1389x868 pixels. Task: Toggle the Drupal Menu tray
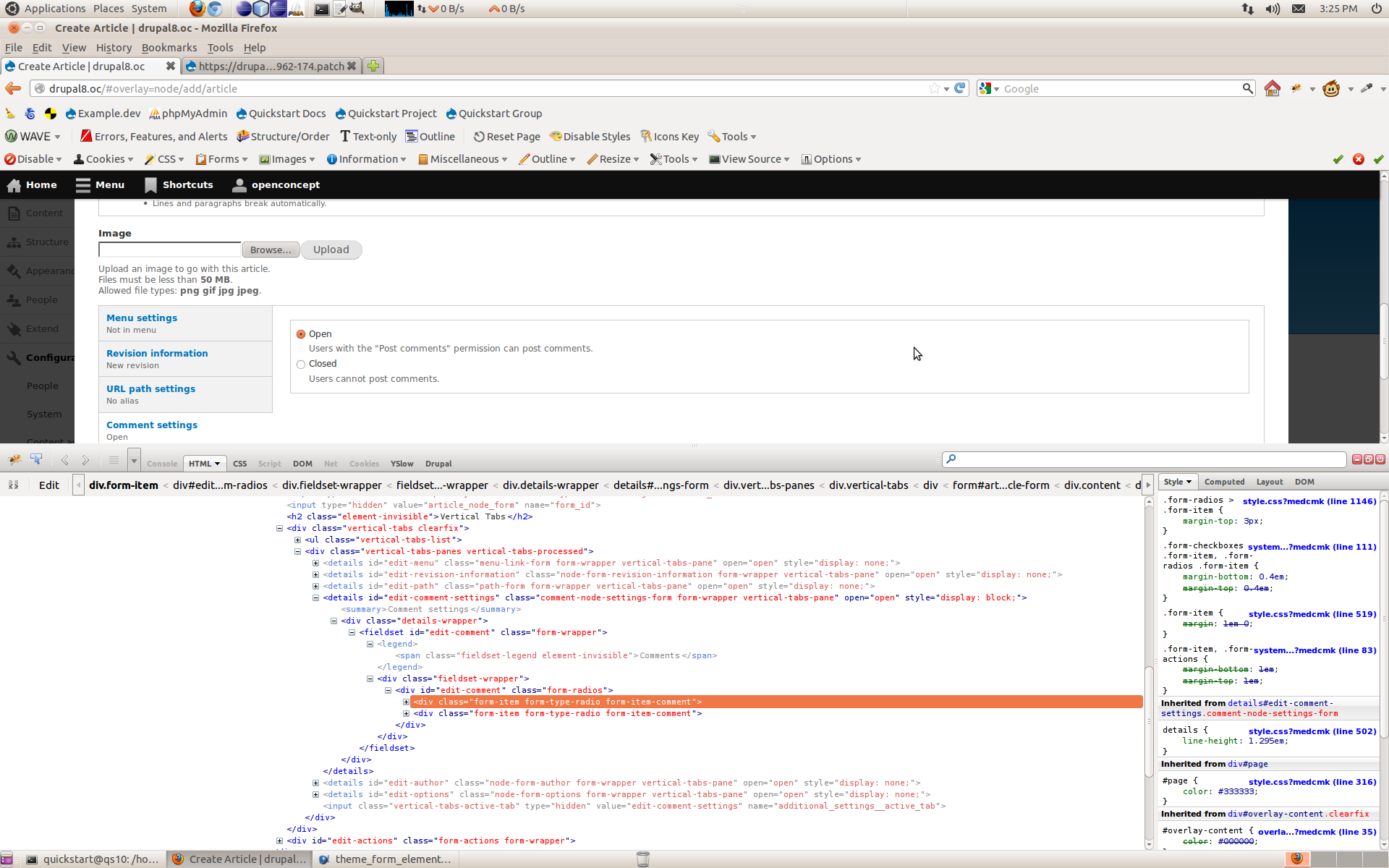100,185
